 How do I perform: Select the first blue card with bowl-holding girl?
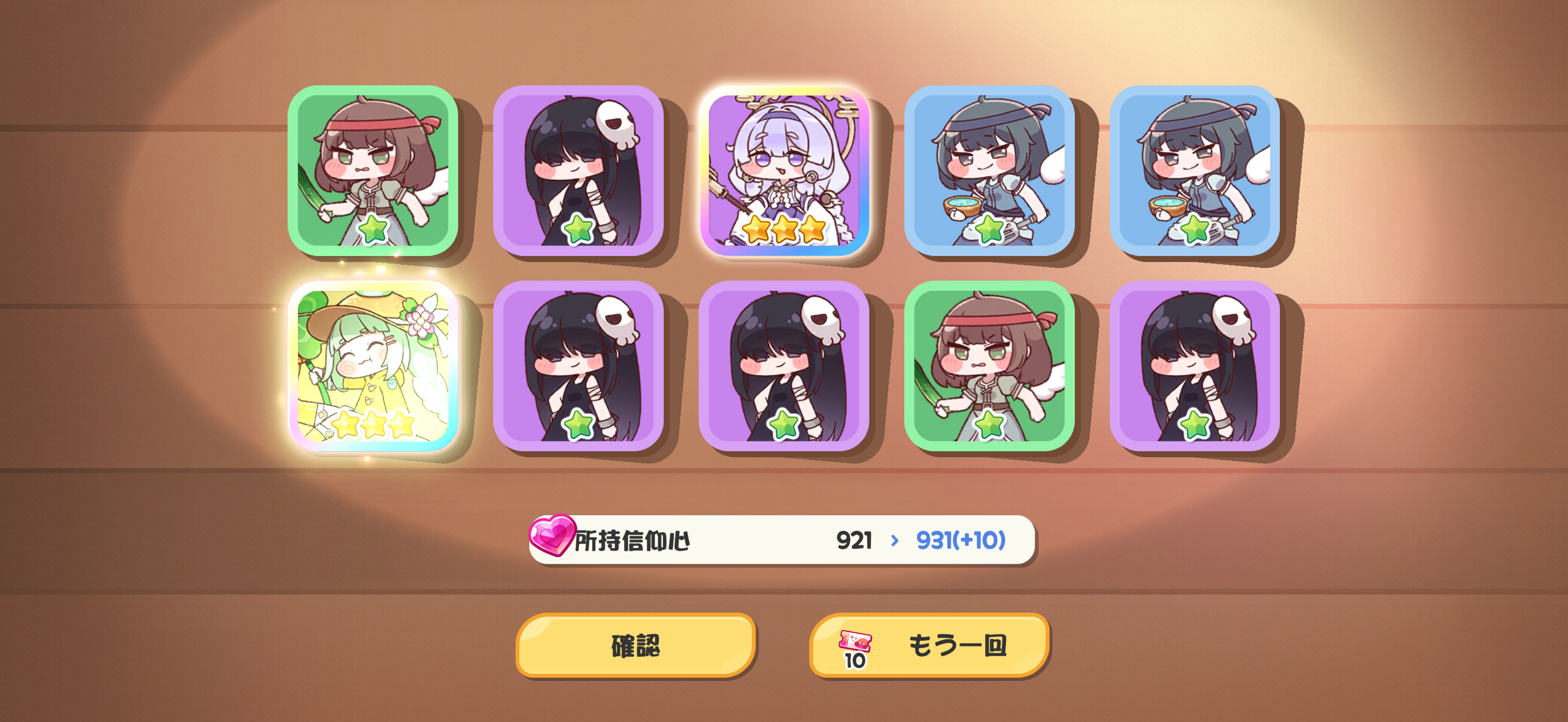click(x=990, y=171)
